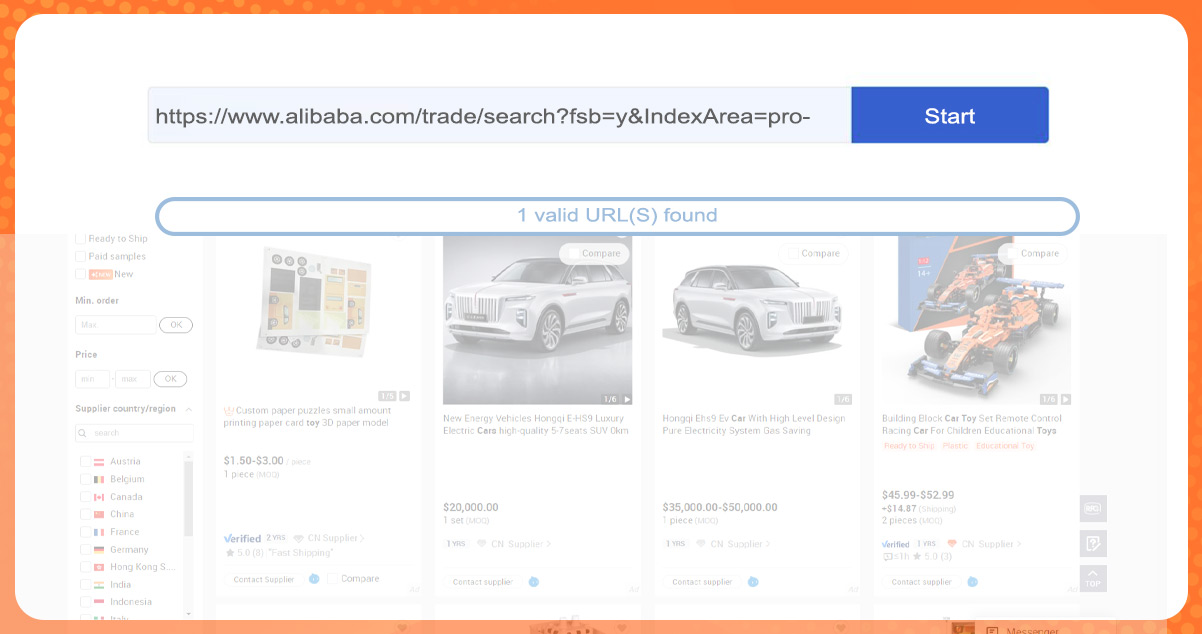
Task: Click OK next to the price range
Action: coord(170,380)
